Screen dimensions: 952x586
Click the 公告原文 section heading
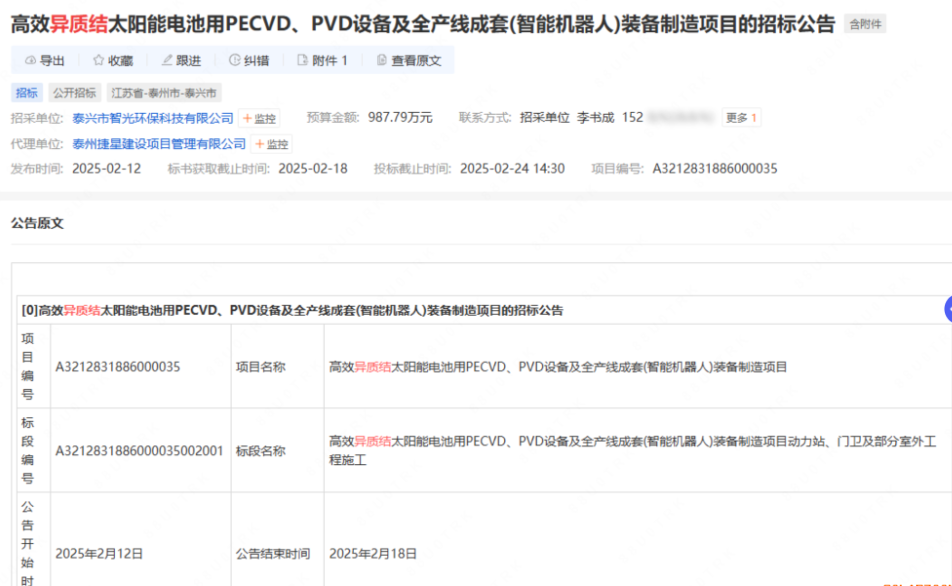click(x=37, y=223)
